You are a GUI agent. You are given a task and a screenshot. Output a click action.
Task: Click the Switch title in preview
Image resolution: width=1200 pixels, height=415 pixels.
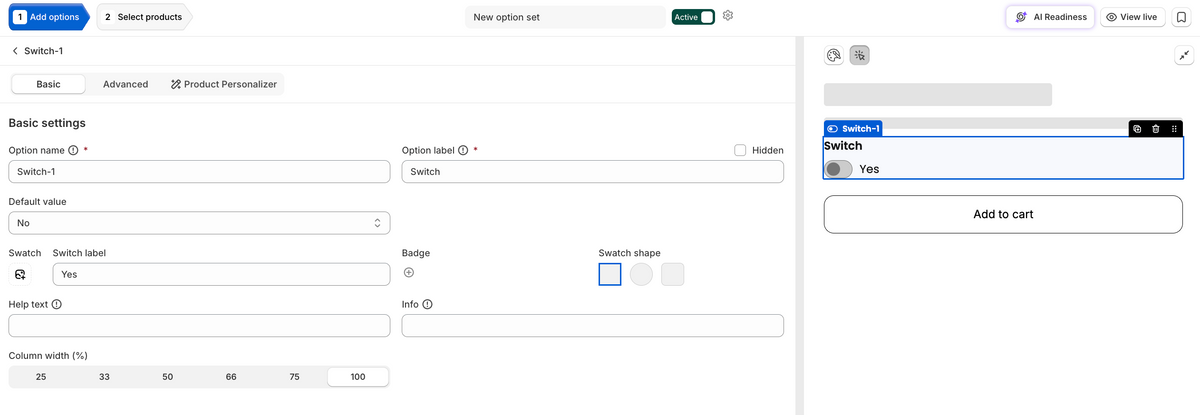click(843, 146)
